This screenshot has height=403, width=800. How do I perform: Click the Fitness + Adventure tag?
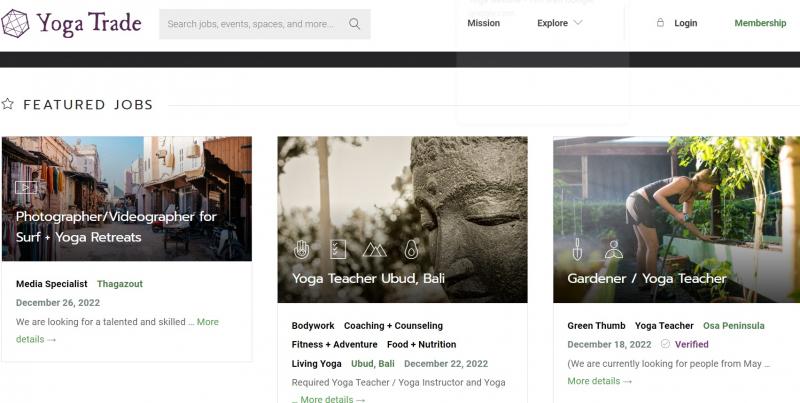(335, 344)
